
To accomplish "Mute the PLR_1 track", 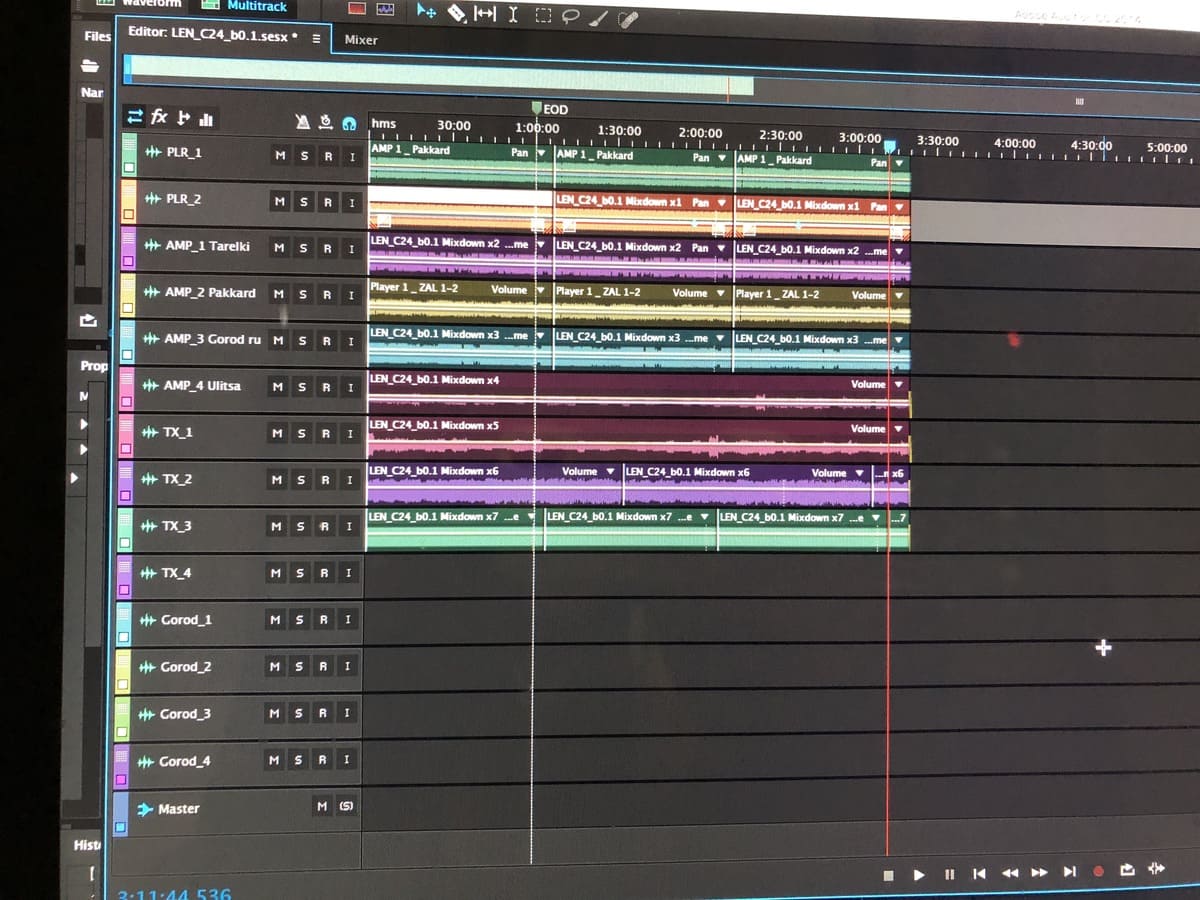I will pos(281,156).
